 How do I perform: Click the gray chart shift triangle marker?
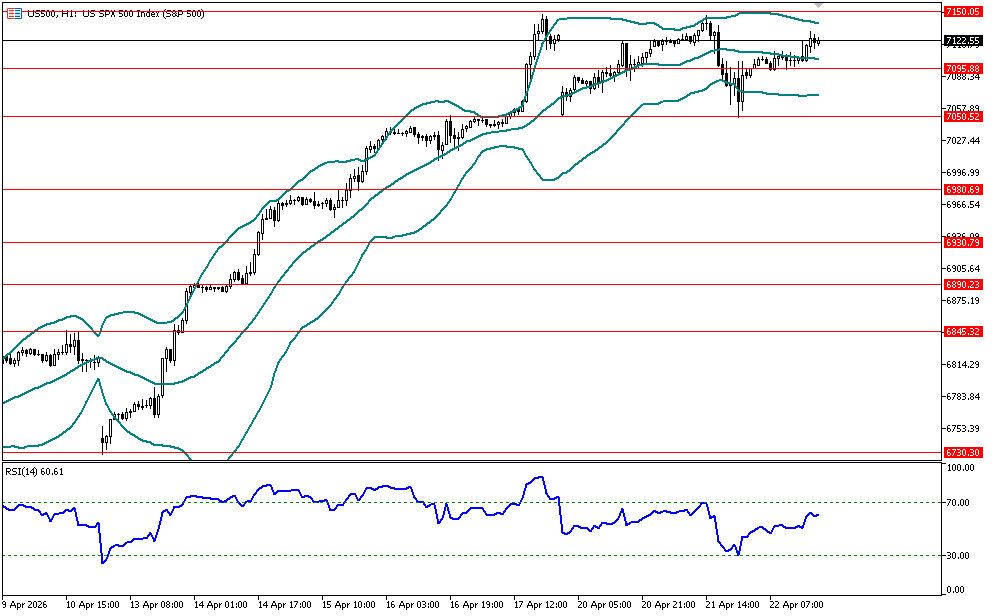[x=818, y=7]
